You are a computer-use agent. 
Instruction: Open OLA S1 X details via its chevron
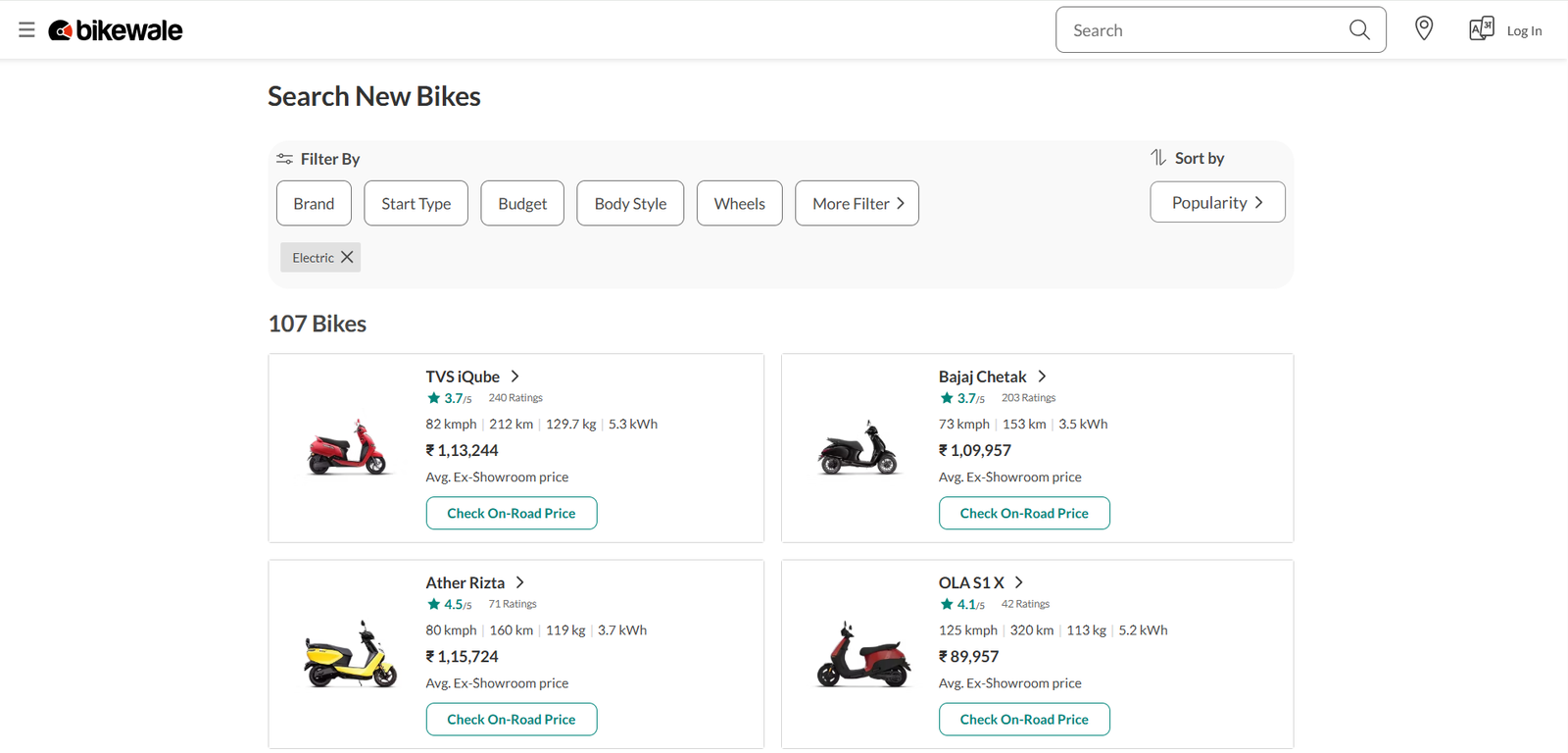click(1019, 582)
